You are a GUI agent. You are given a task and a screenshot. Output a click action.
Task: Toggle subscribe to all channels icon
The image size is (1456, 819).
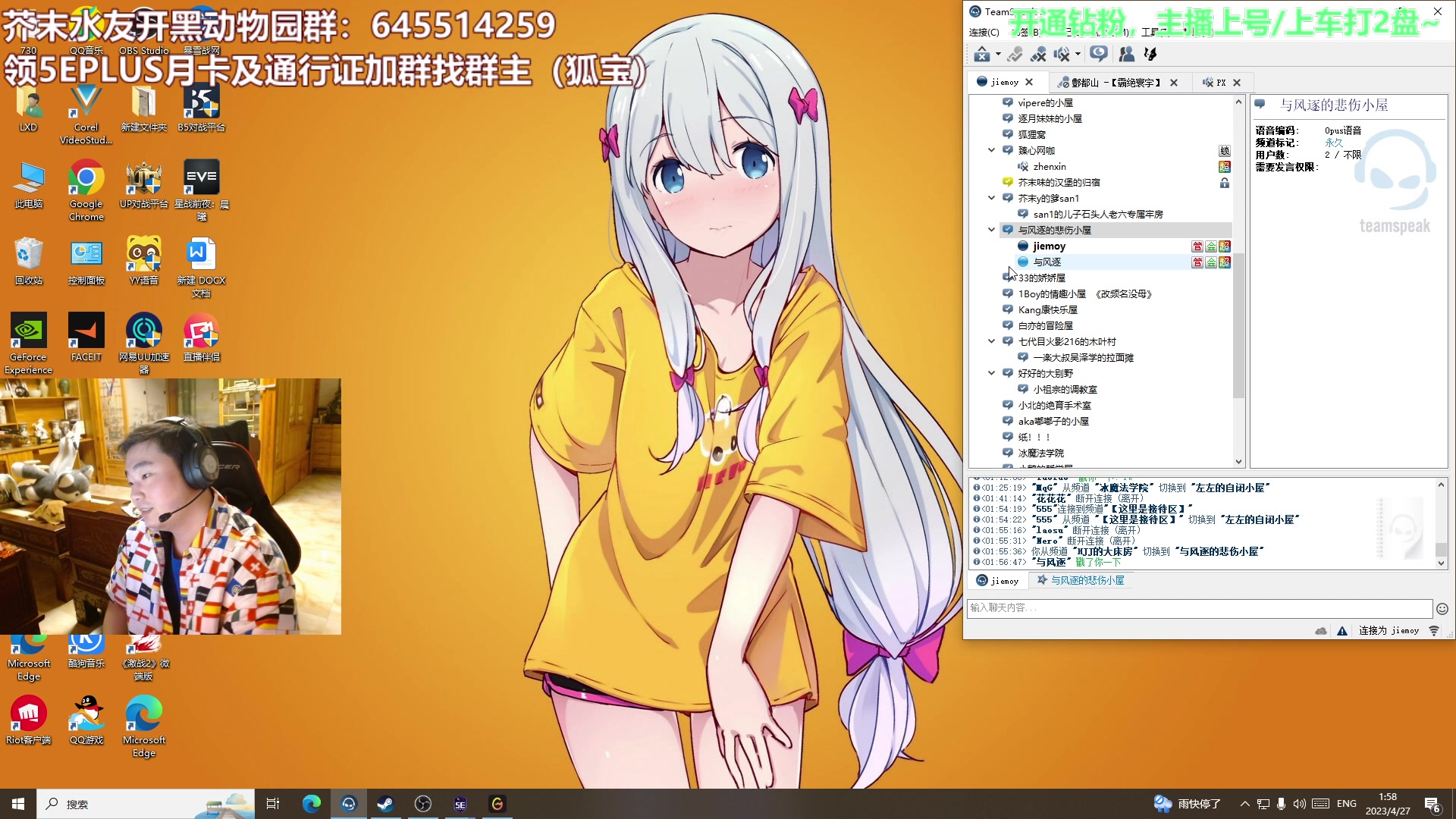[x=1099, y=54]
